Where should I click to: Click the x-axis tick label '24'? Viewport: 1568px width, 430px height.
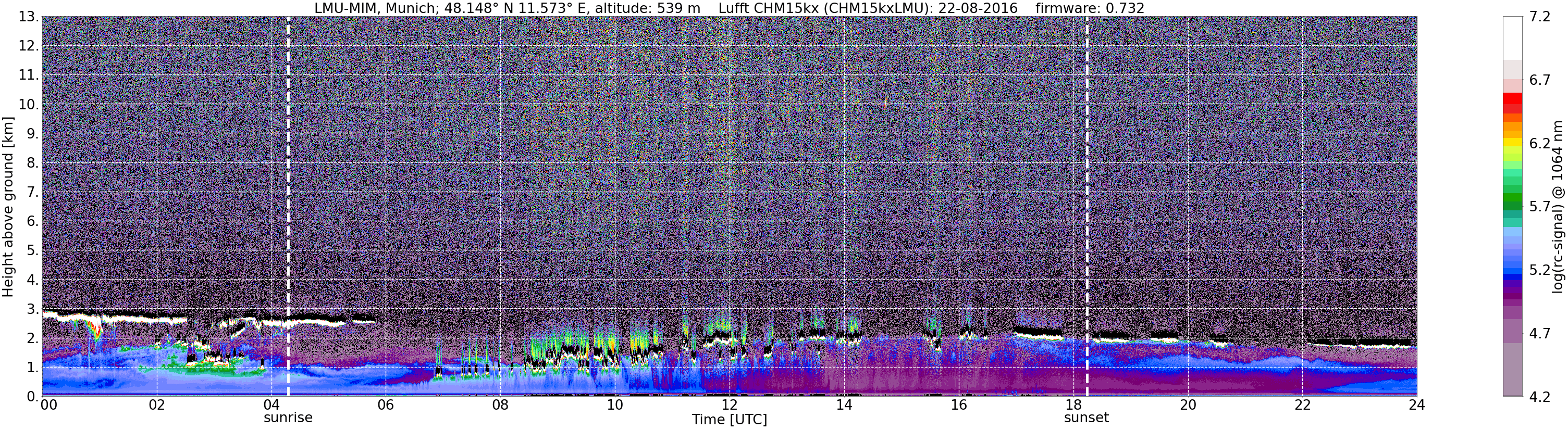tap(1416, 405)
